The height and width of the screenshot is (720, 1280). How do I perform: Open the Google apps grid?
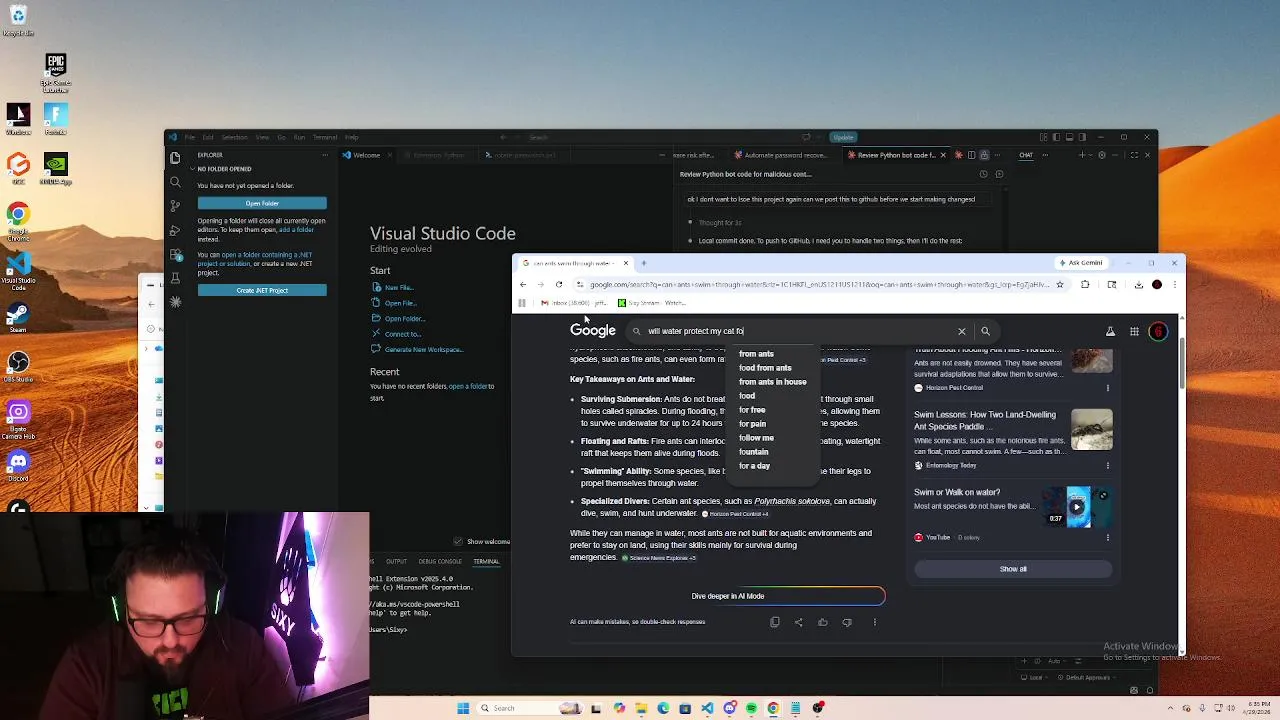tap(1134, 331)
